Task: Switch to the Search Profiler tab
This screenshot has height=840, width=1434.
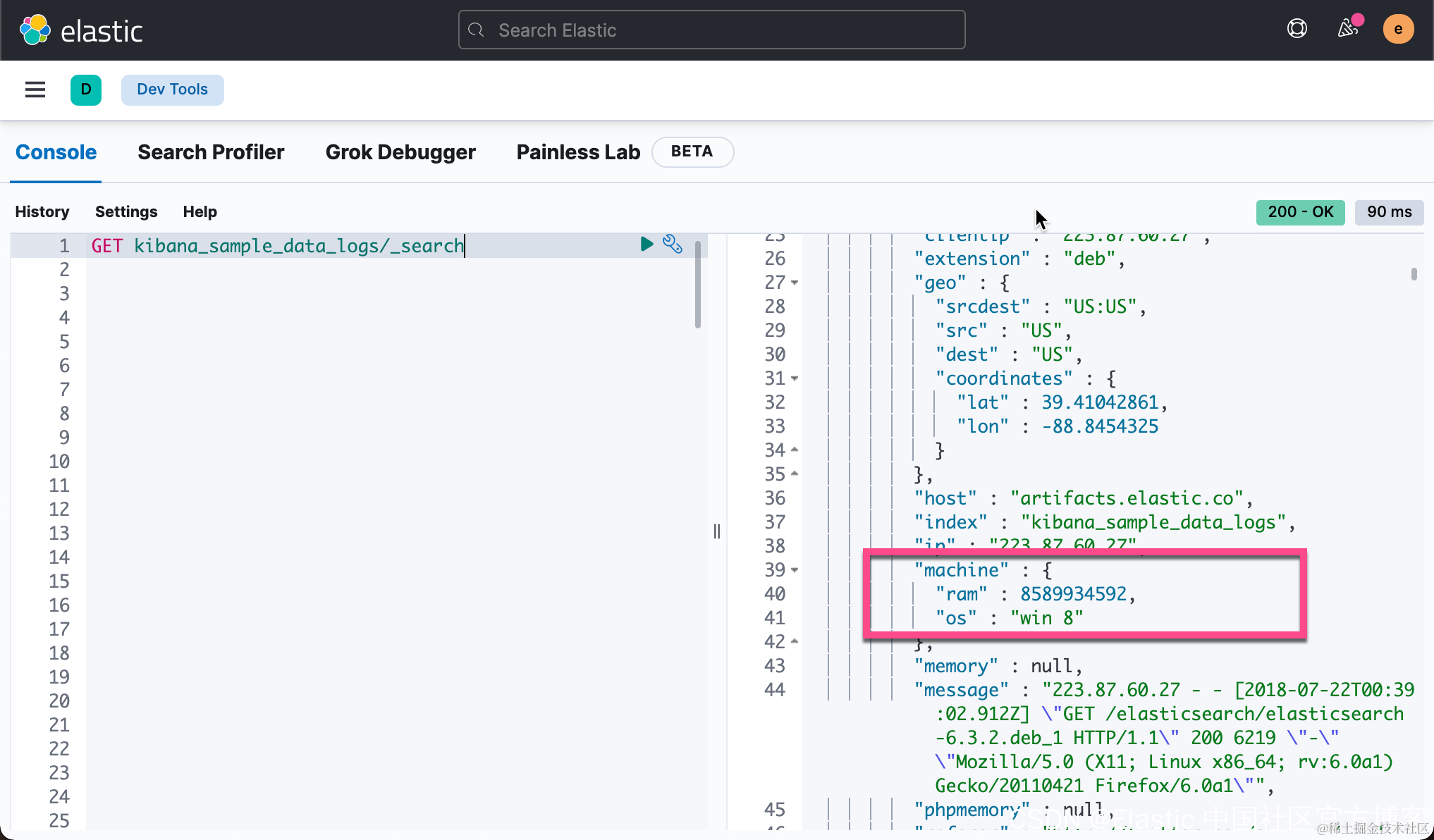Action: 211,152
